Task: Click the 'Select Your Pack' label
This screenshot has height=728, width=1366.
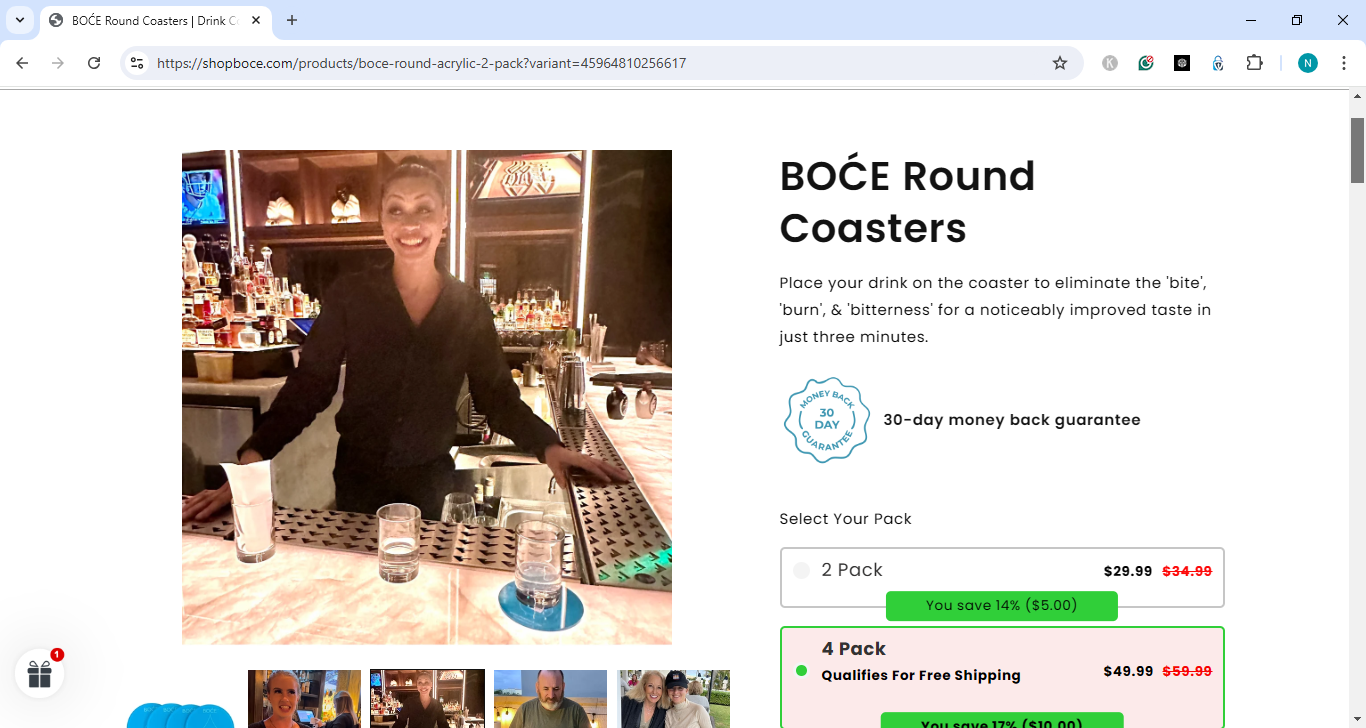Action: (846, 519)
